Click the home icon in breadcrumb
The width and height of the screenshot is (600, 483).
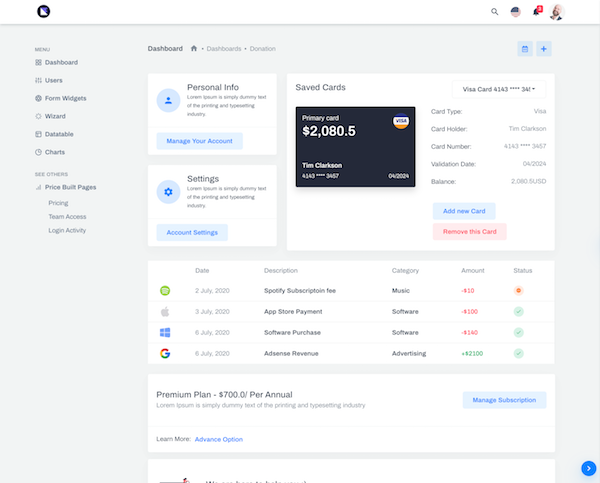(x=194, y=49)
